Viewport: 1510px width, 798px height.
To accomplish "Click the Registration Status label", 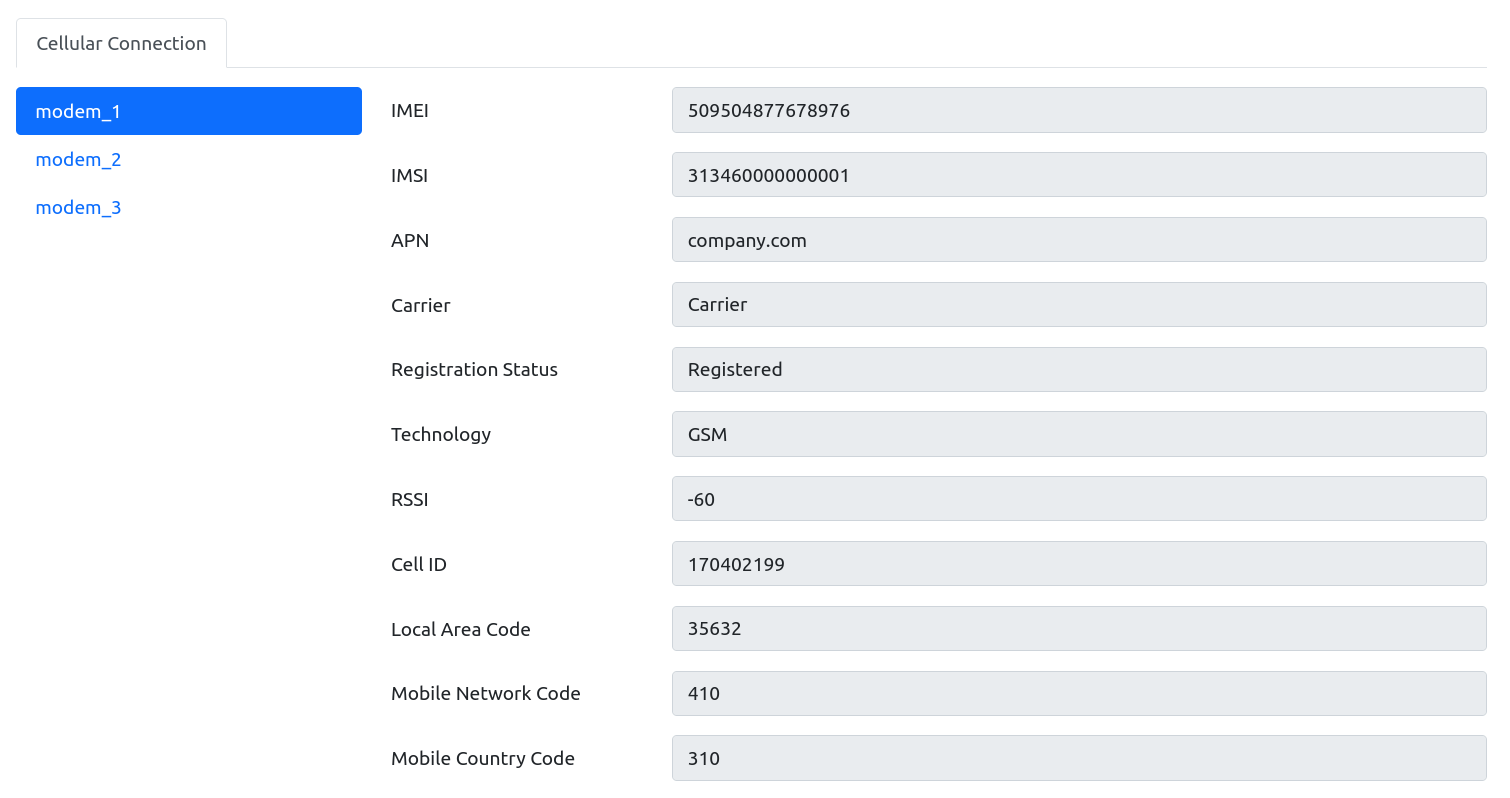I will click(x=474, y=369).
